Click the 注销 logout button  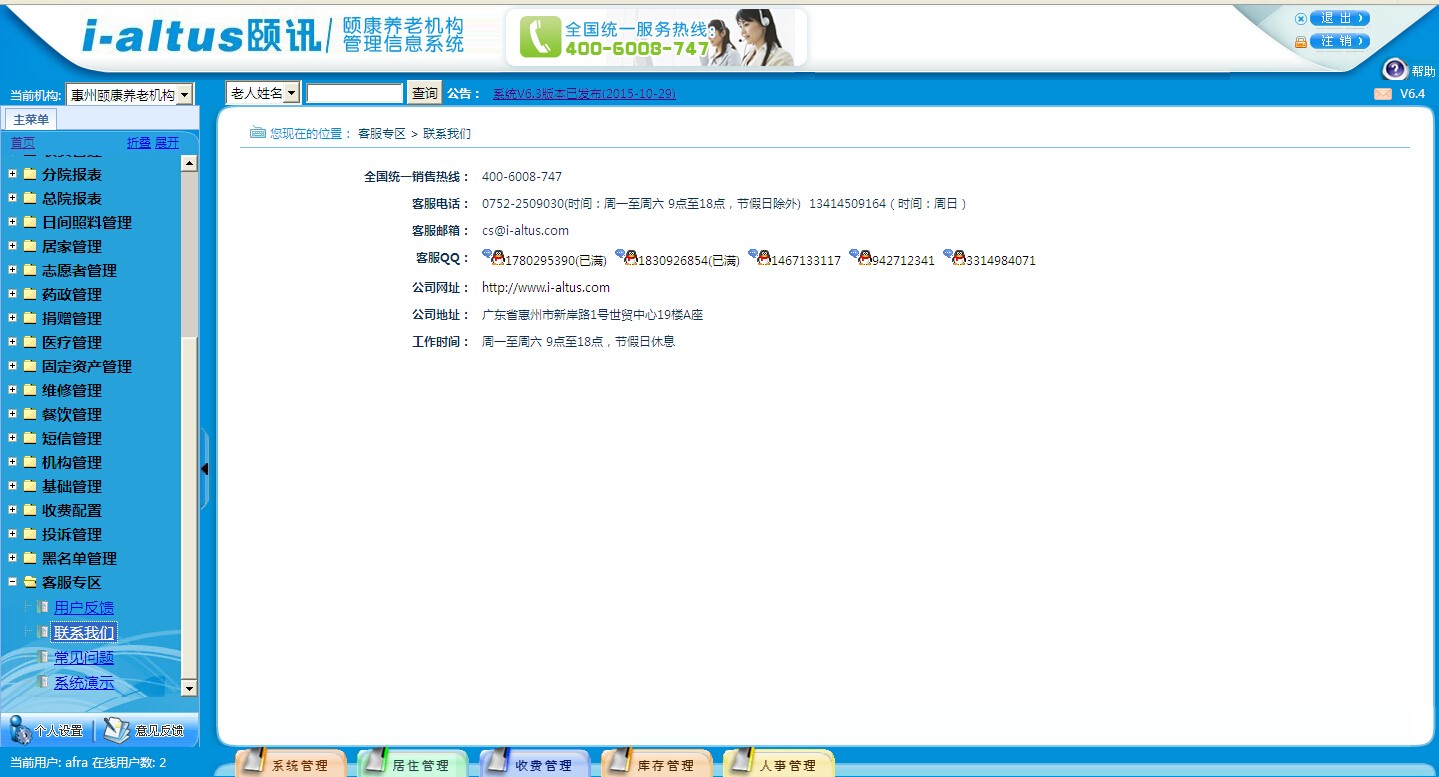tap(1338, 42)
